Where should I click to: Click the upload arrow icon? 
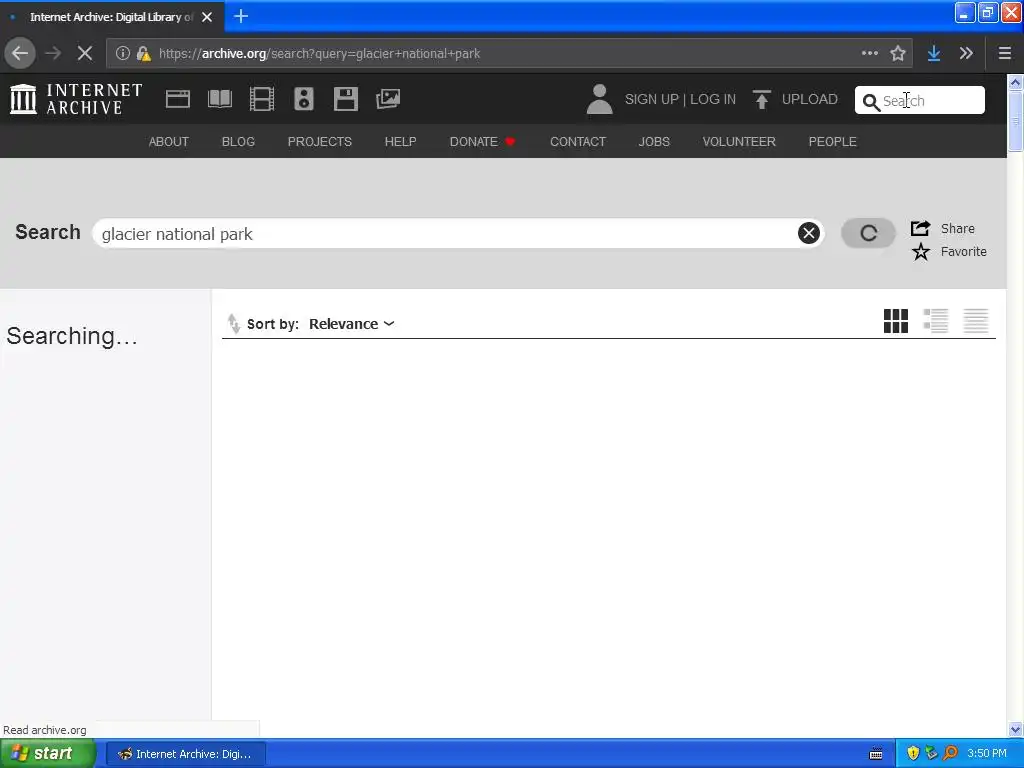coord(761,99)
